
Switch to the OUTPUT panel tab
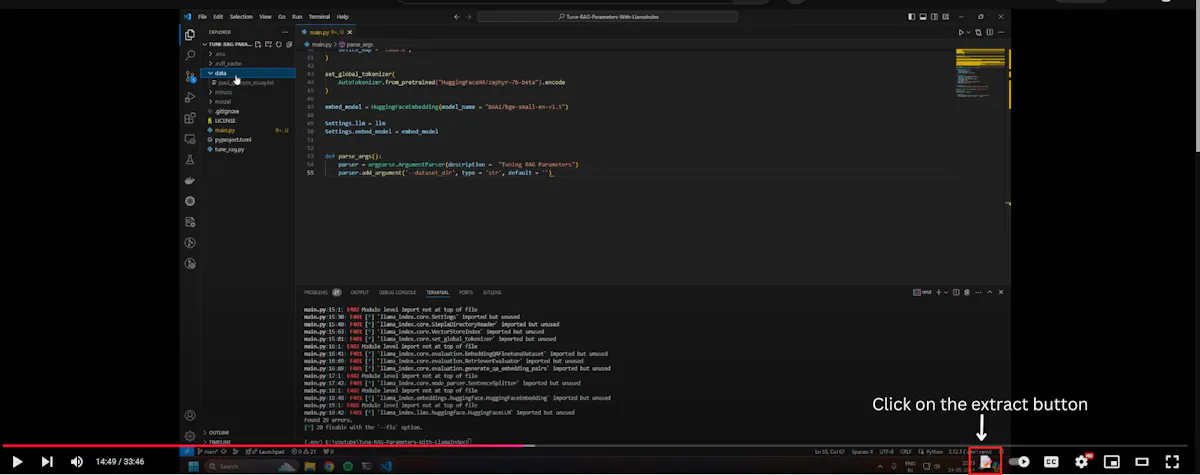tap(360, 292)
